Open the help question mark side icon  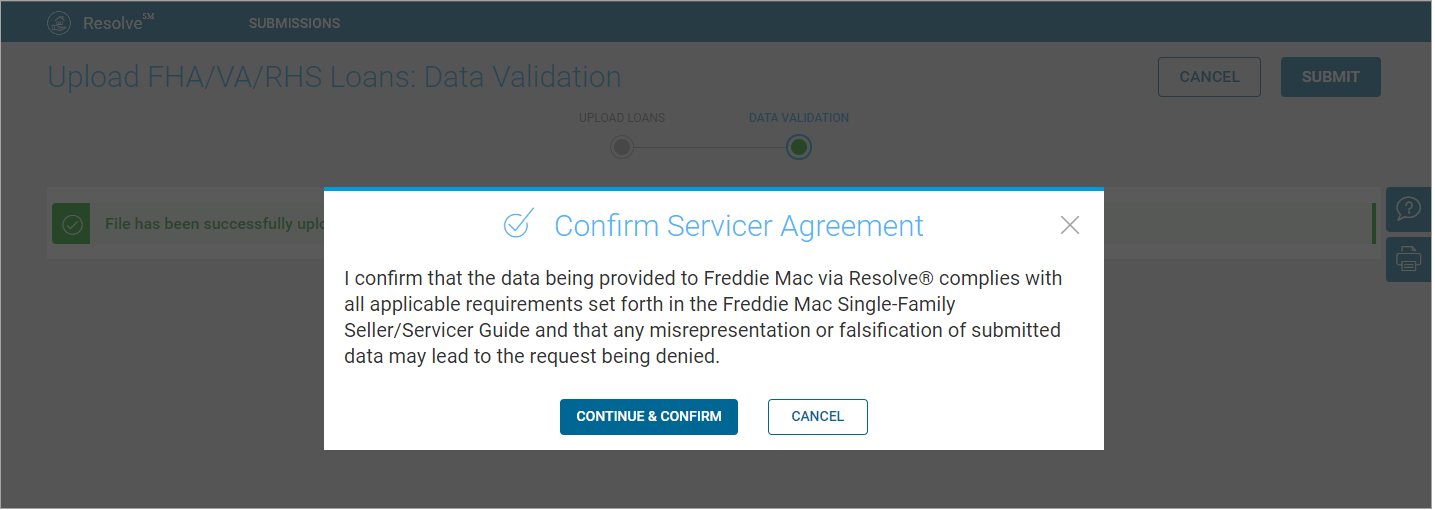[1408, 209]
